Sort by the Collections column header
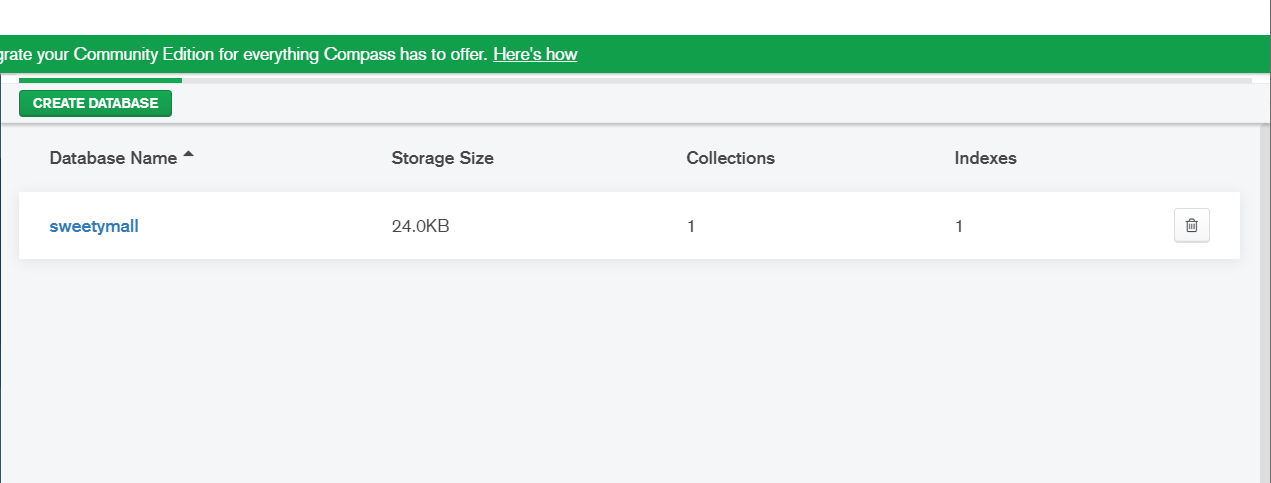Image resolution: width=1271 pixels, height=483 pixels. coord(730,158)
